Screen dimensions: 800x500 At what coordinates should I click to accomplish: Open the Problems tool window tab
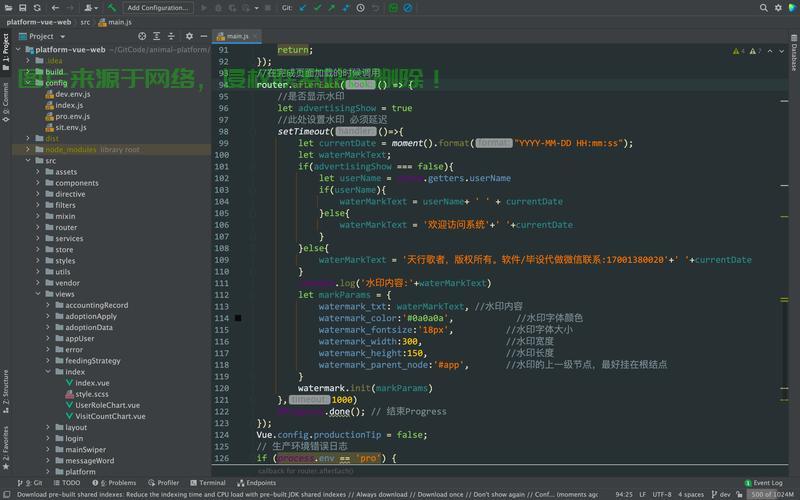pos(114,483)
